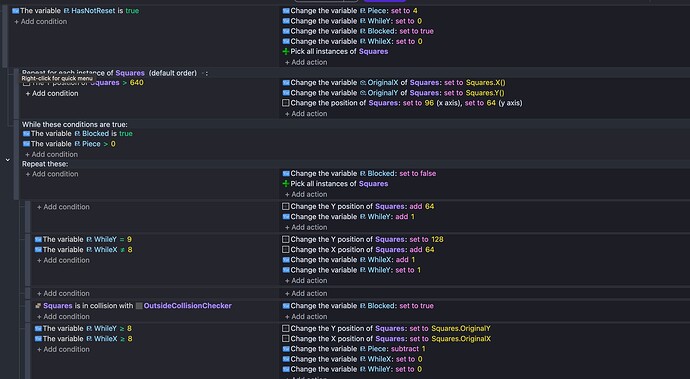
Task: Add condition below HasNotReset is true
Action: point(40,22)
